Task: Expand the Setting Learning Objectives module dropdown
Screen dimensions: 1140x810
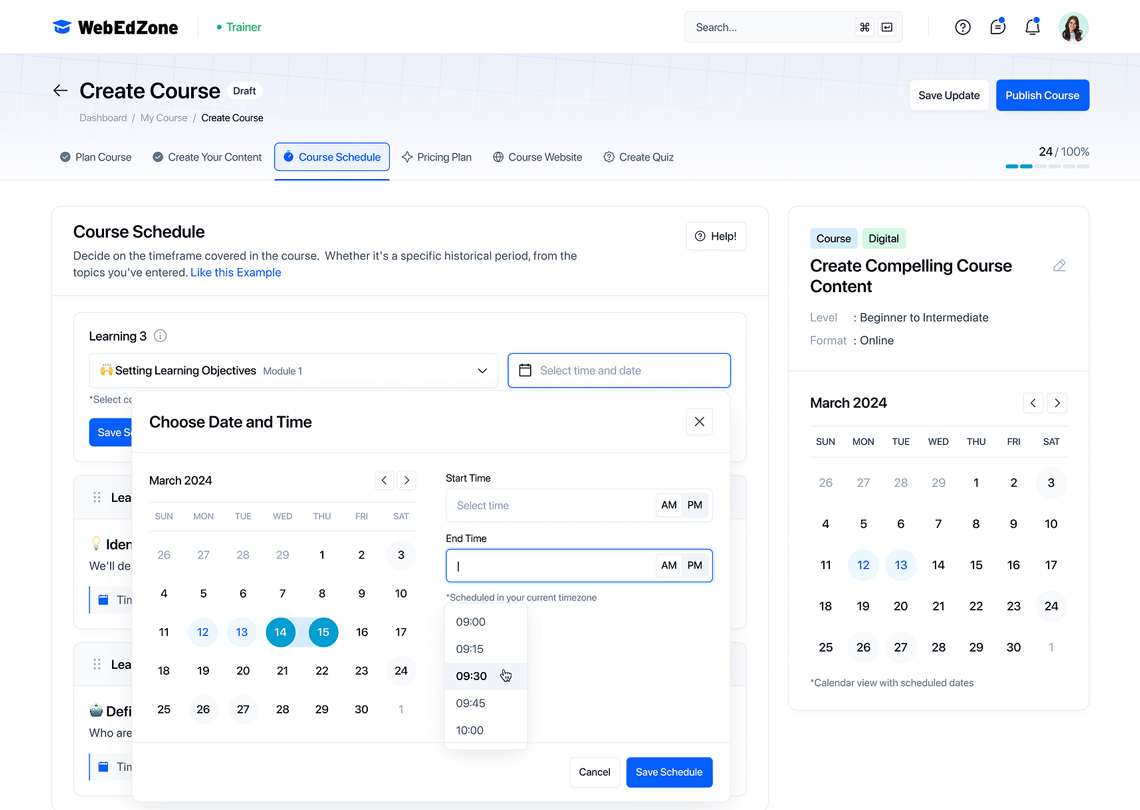Action: [482, 371]
